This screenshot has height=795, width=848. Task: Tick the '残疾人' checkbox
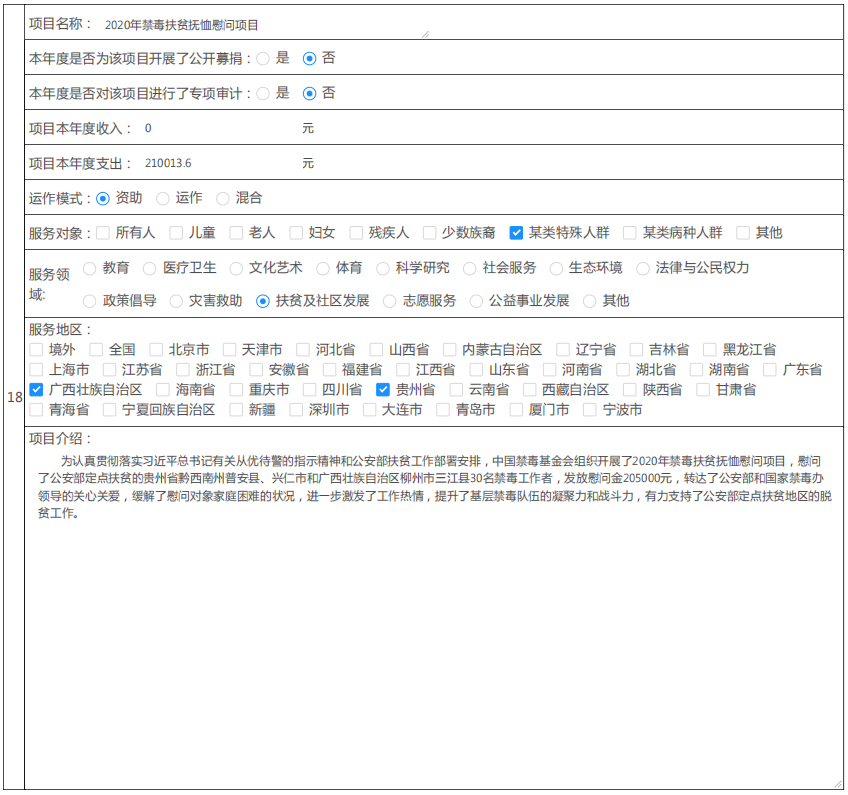(356, 233)
